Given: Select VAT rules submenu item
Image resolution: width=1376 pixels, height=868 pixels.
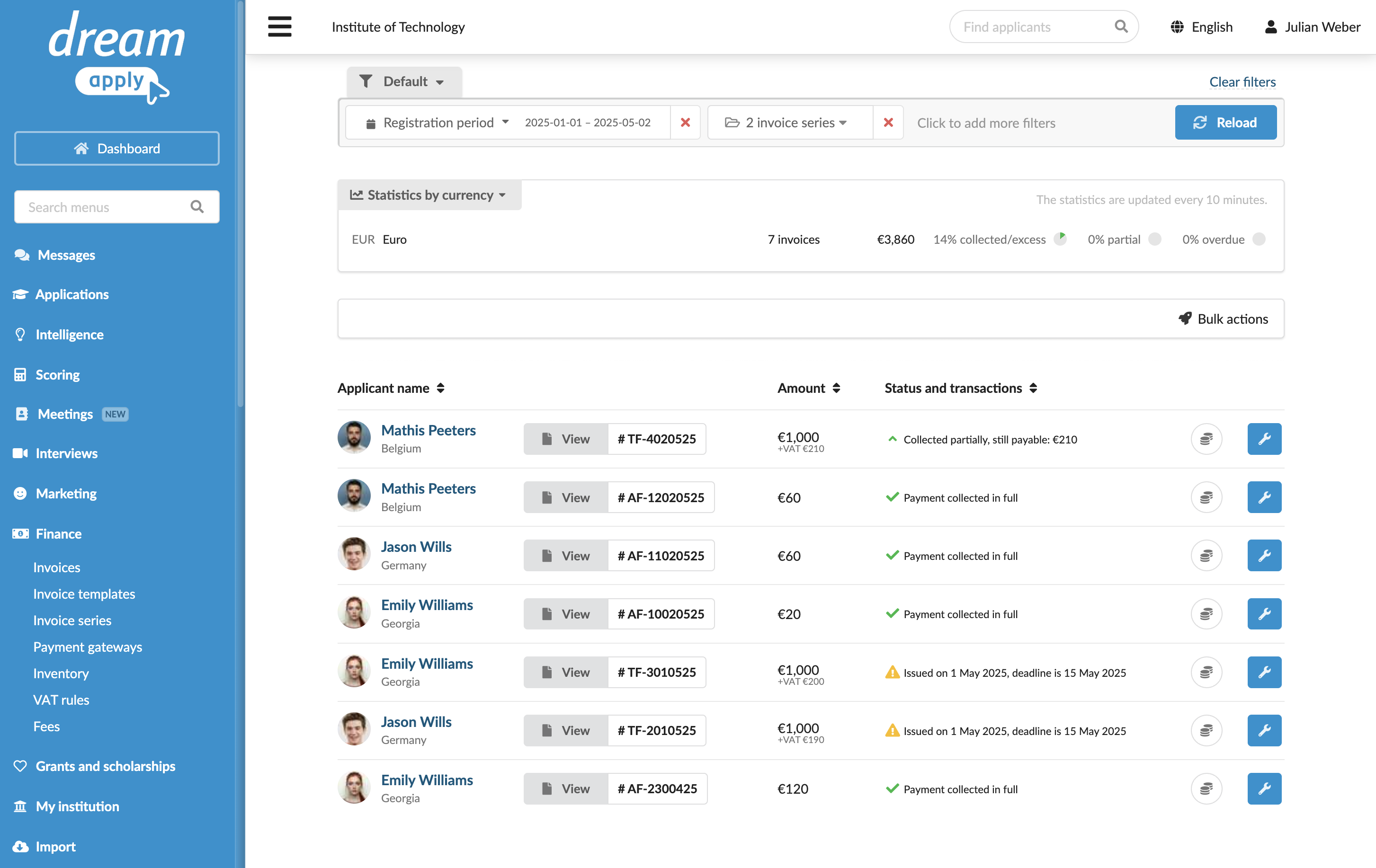Looking at the screenshot, I should [x=61, y=700].
